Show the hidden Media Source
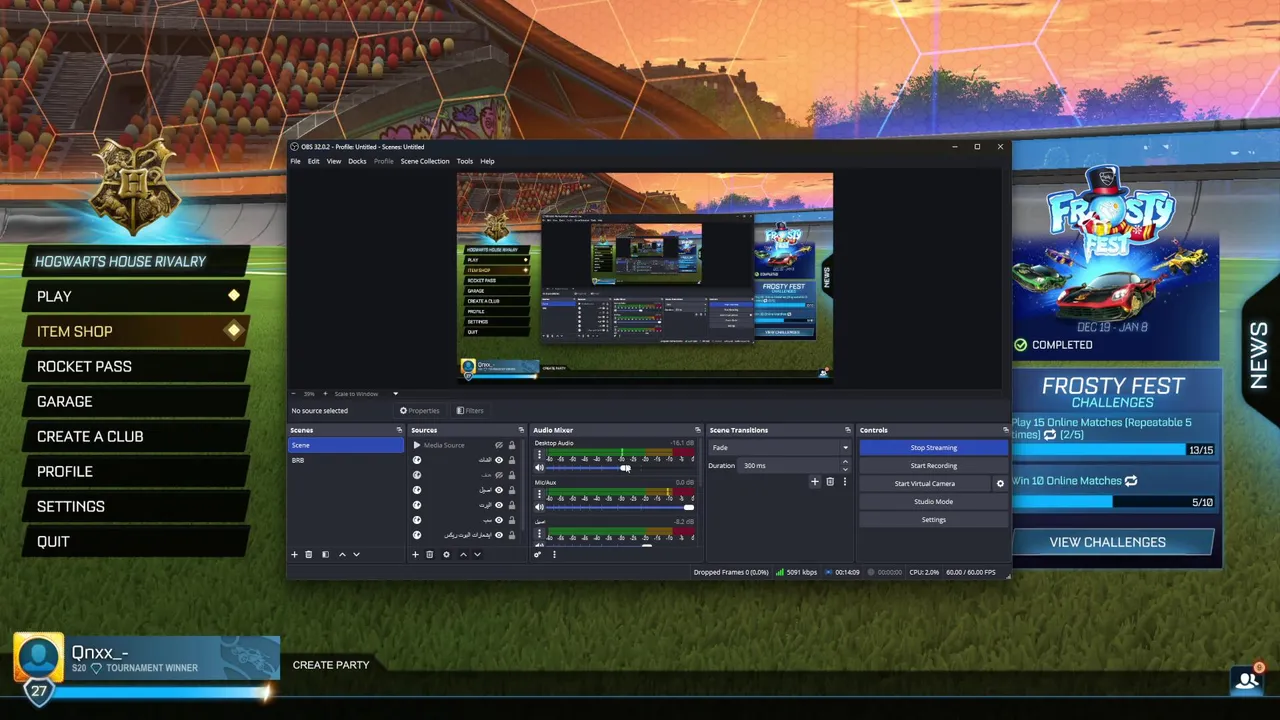Image resolution: width=1280 pixels, height=720 pixels. pyautogui.click(x=499, y=445)
